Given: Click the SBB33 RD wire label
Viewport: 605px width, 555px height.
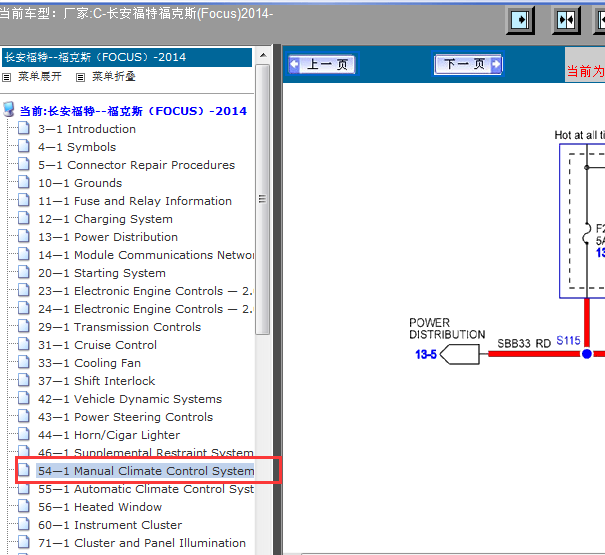Looking at the screenshot, I should (524, 343).
